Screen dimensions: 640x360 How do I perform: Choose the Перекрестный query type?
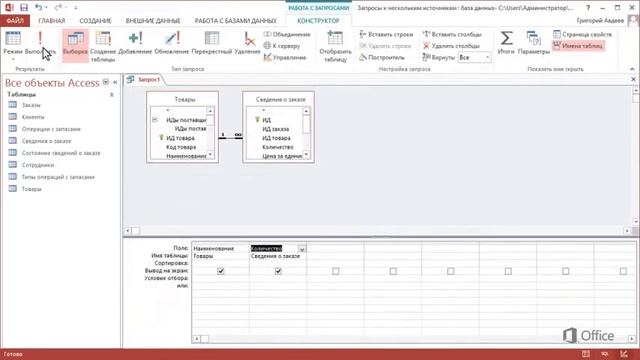click(211, 43)
